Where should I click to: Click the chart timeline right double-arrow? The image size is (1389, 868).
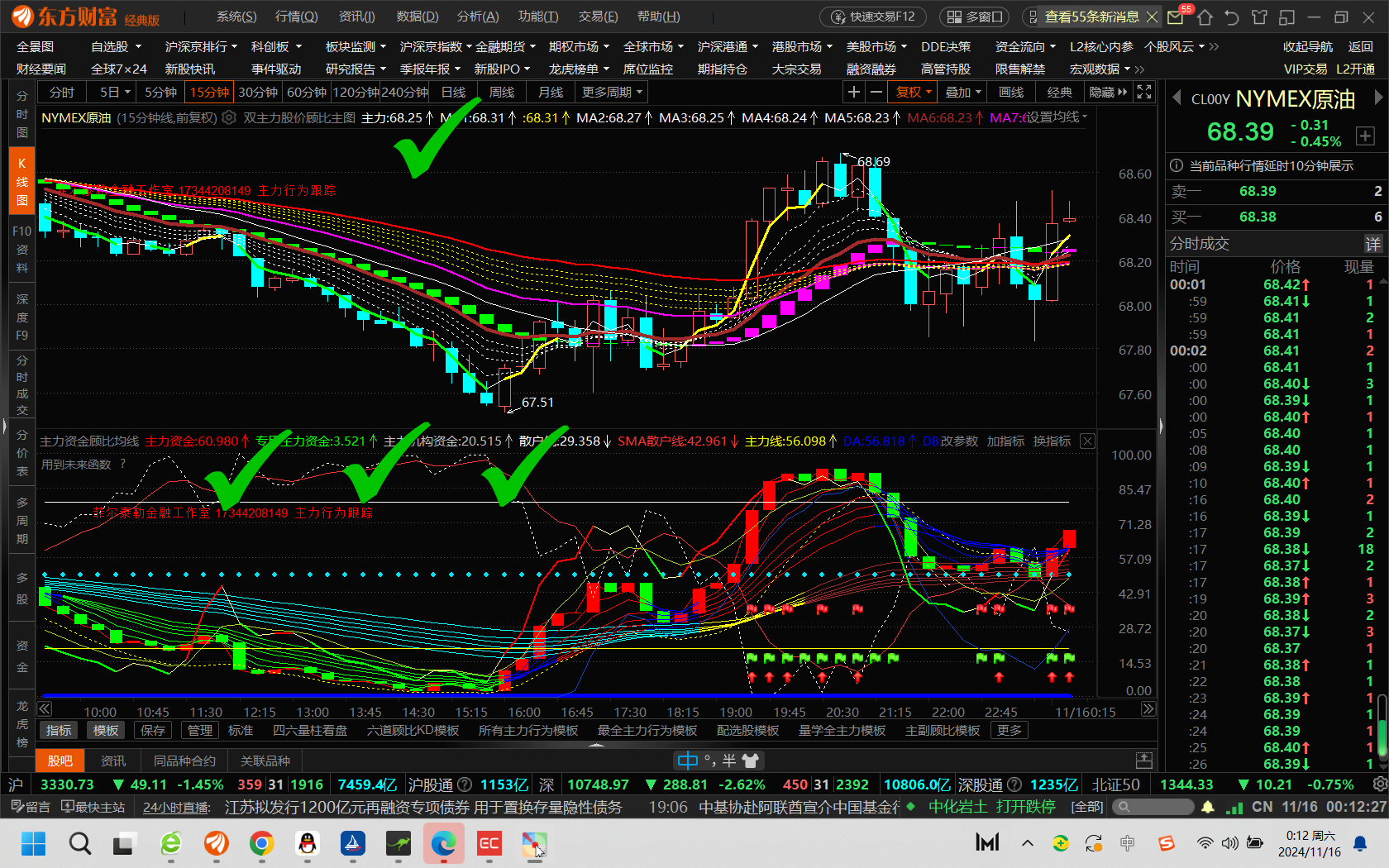tap(1148, 708)
